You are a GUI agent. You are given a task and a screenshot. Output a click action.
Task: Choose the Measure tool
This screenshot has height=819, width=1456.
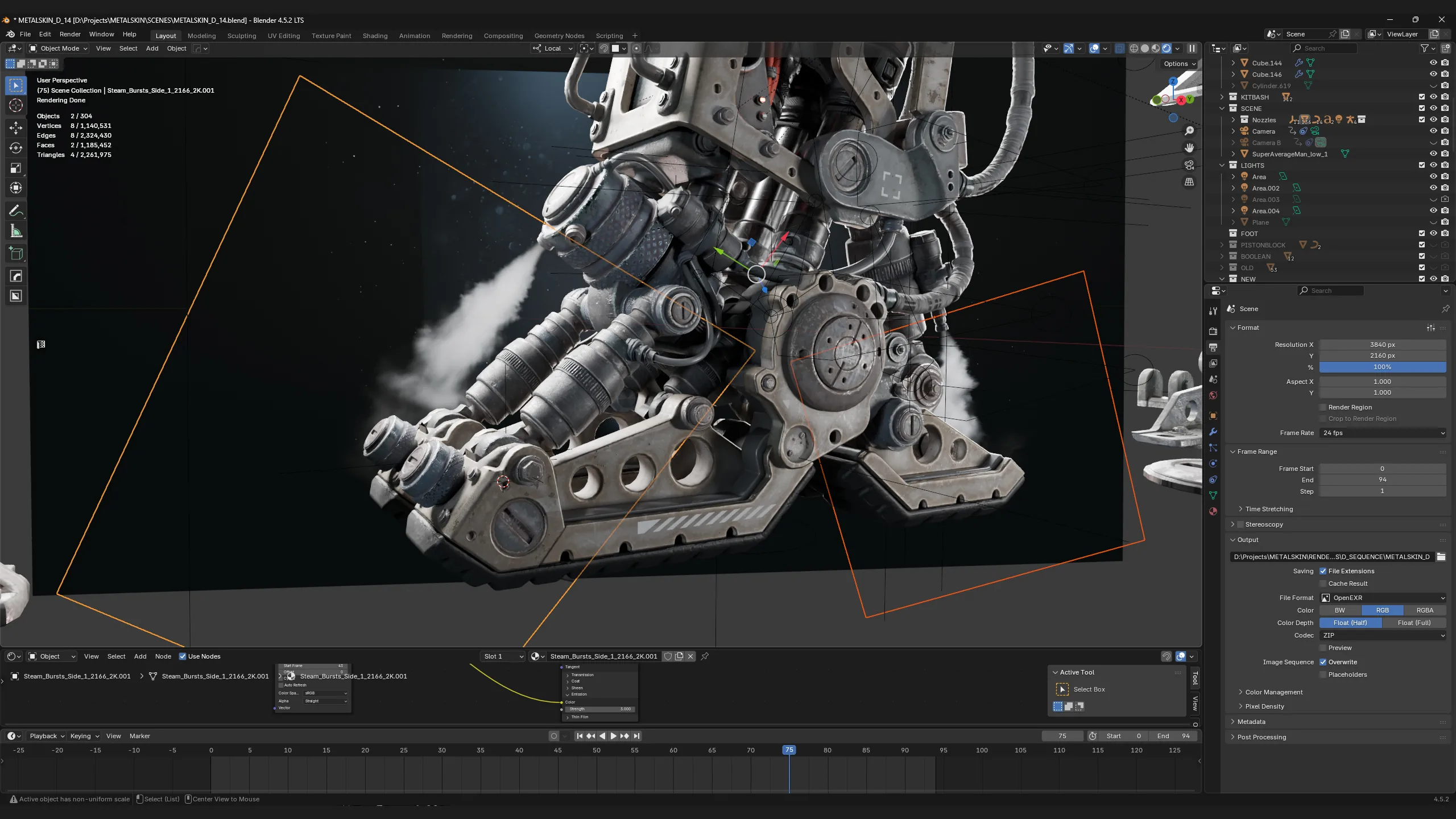coord(16,231)
